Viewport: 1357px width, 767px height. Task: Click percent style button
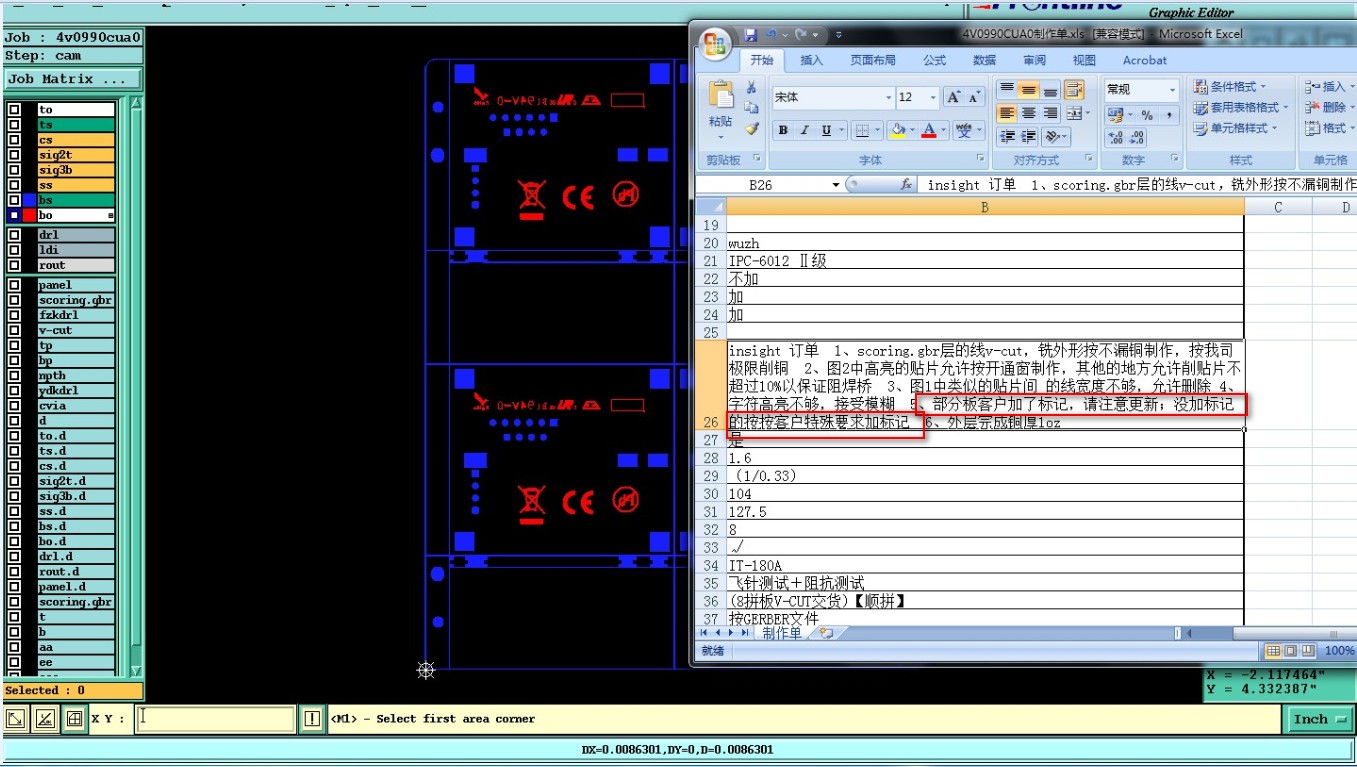1147,115
